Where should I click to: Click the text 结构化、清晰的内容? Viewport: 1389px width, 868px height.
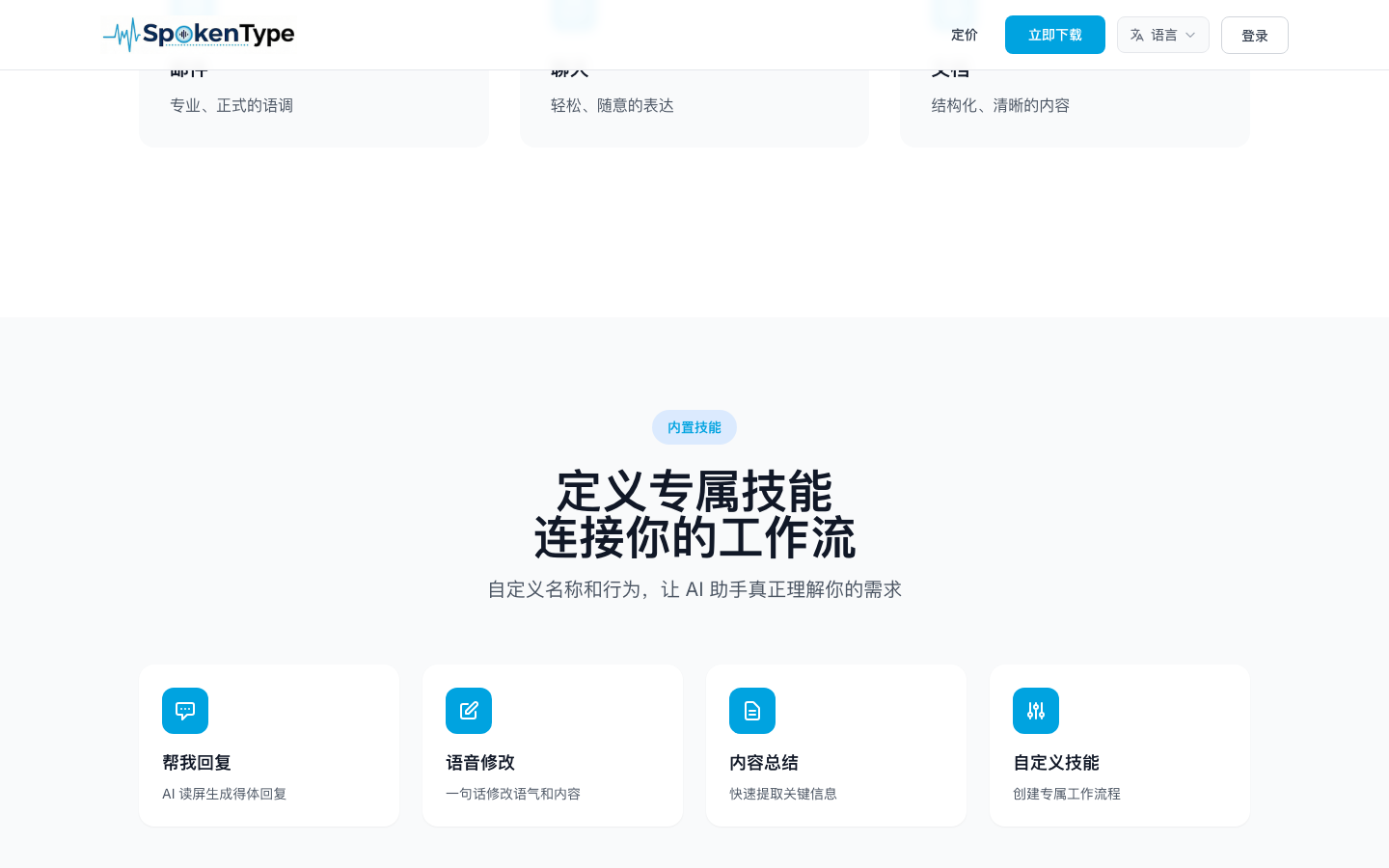pos(1000,105)
